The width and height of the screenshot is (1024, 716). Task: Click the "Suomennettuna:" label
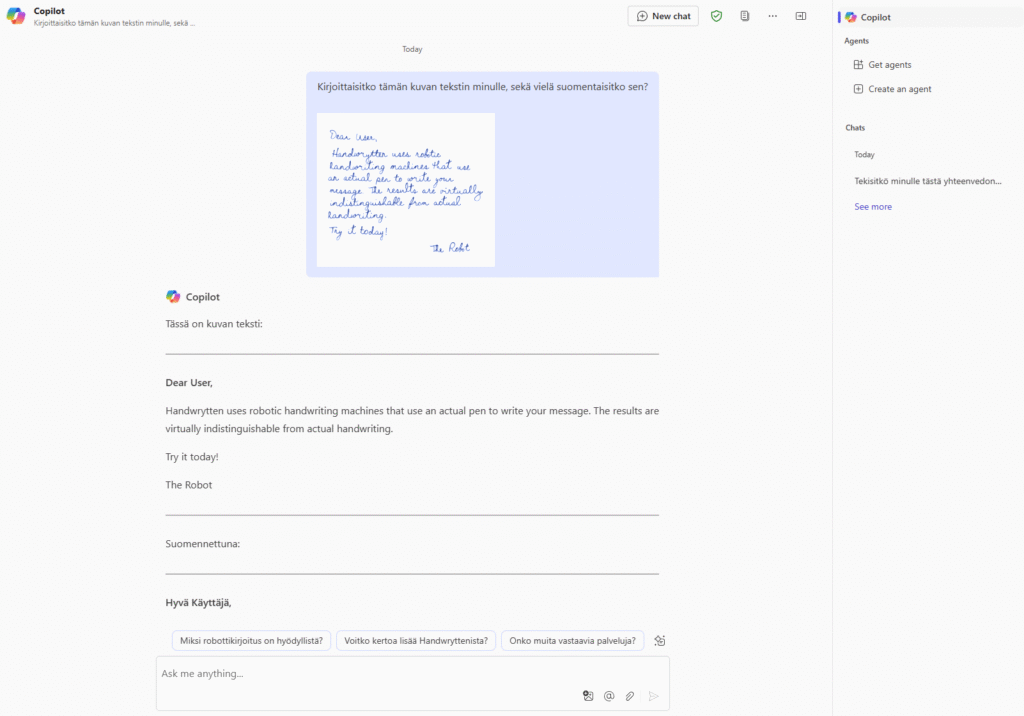pyautogui.click(x=202, y=544)
